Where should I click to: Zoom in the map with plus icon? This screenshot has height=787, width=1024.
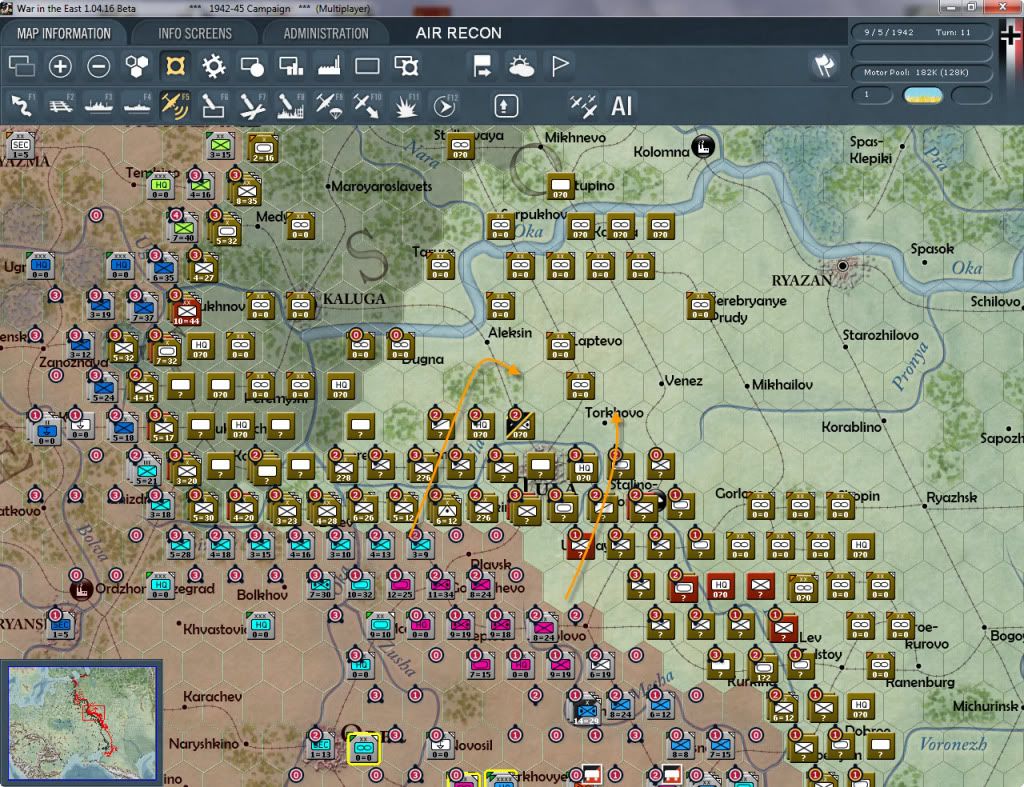(x=60, y=66)
